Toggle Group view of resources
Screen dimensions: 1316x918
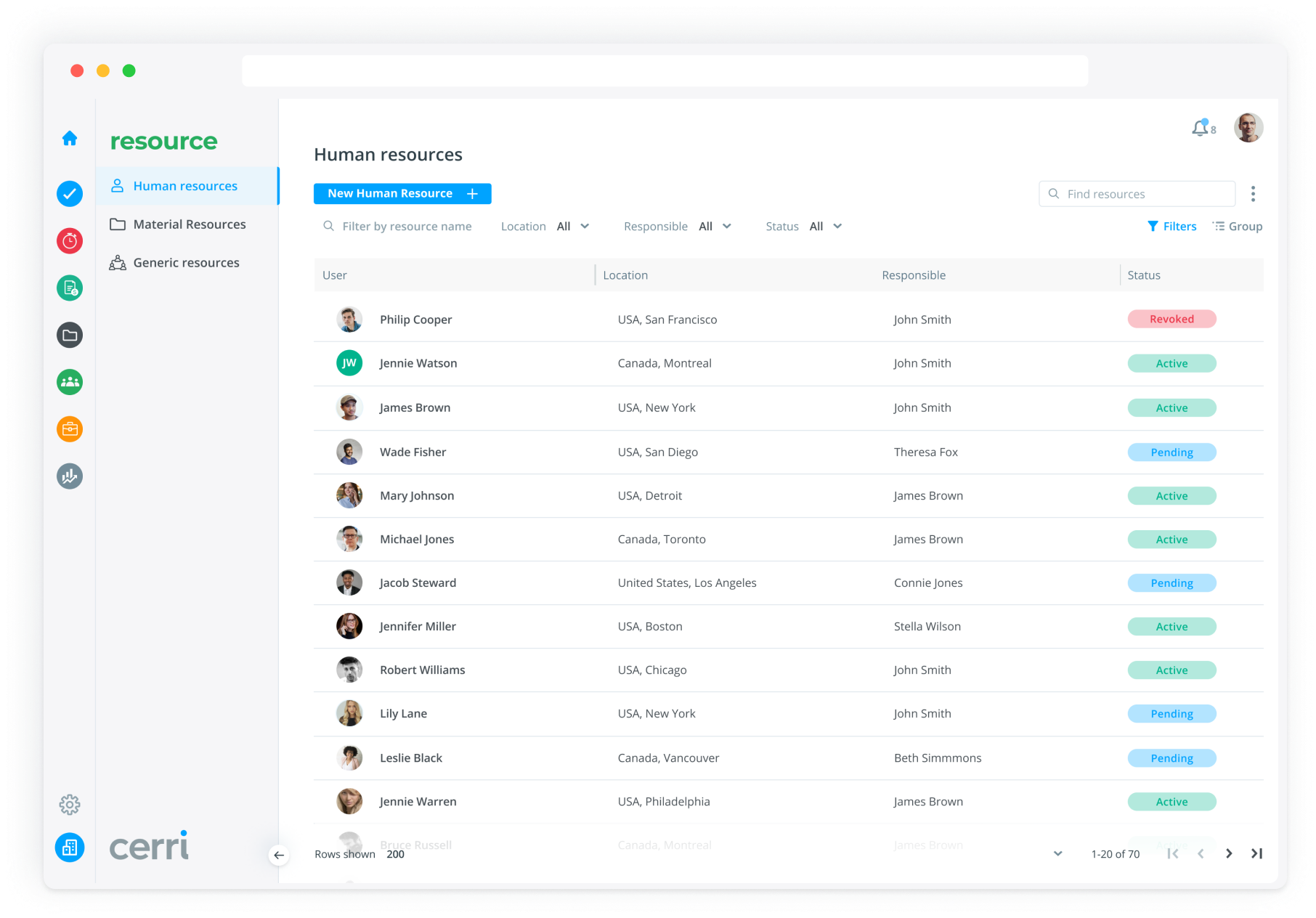[x=1238, y=227]
